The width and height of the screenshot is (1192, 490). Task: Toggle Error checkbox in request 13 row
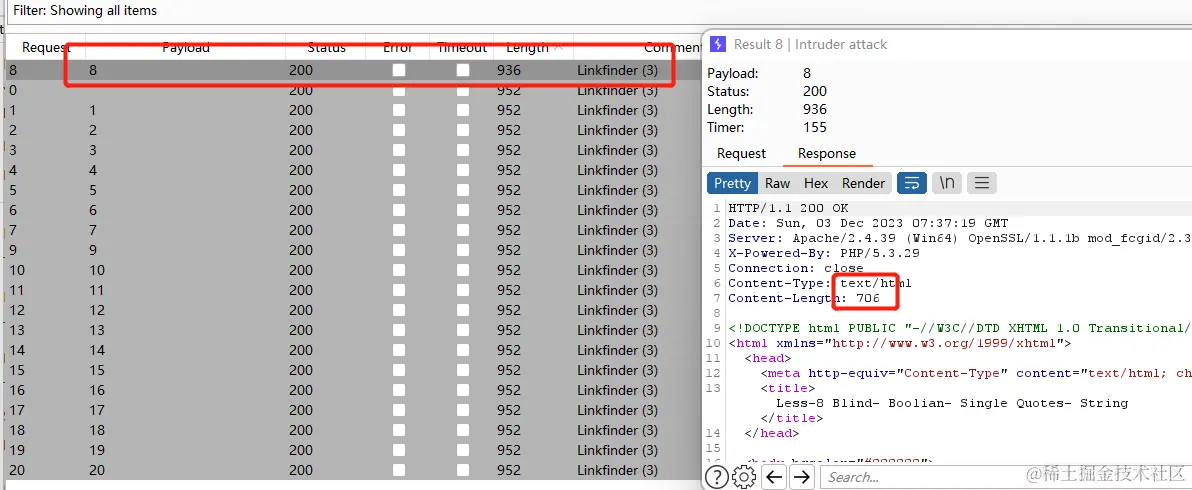[398, 330]
